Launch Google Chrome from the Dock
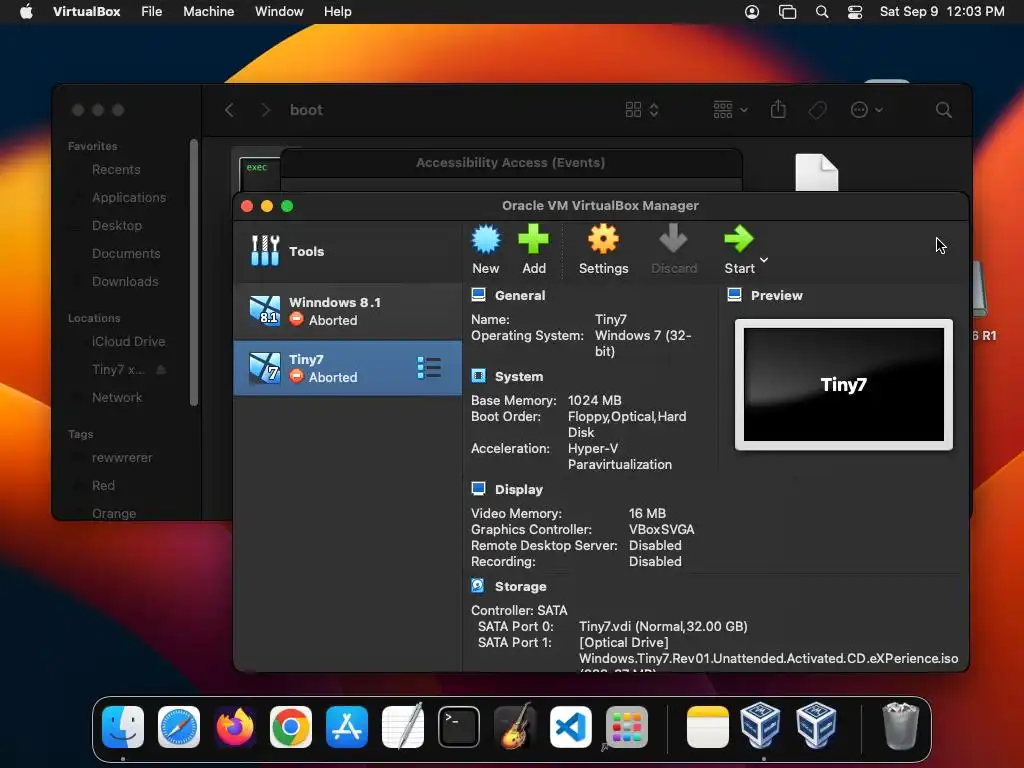Image resolution: width=1024 pixels, height=768 pixels. 291,727
